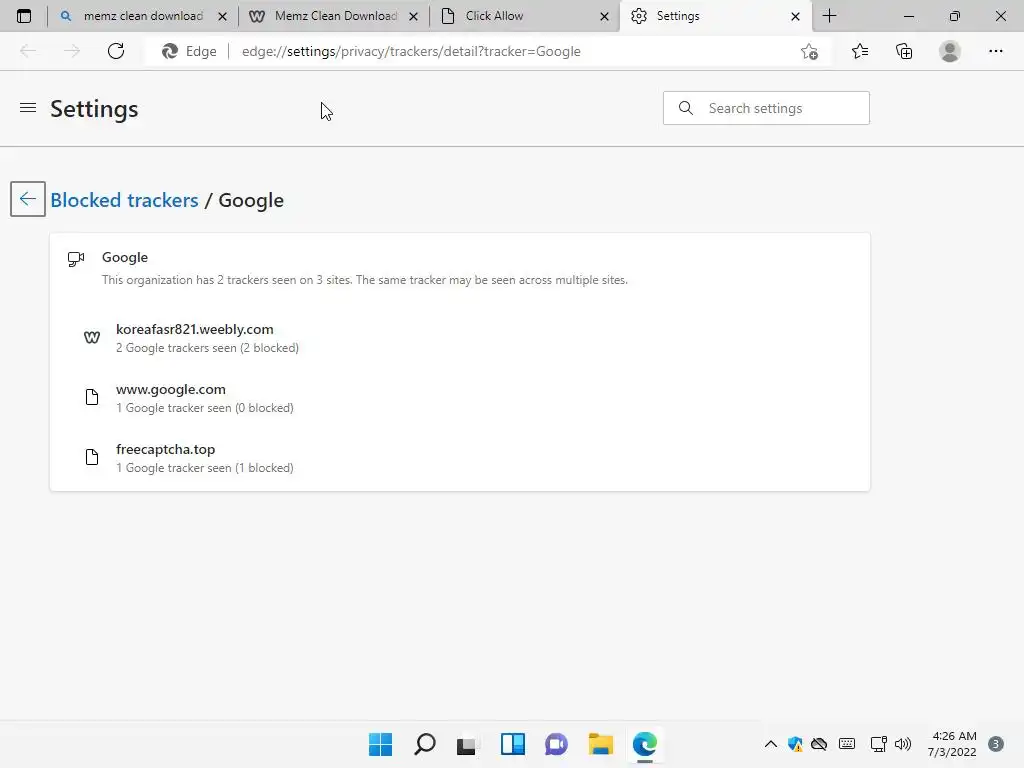Screen dimensions: 1024x768
Task: Open the user profile avatar
Action: pos(950,51)
